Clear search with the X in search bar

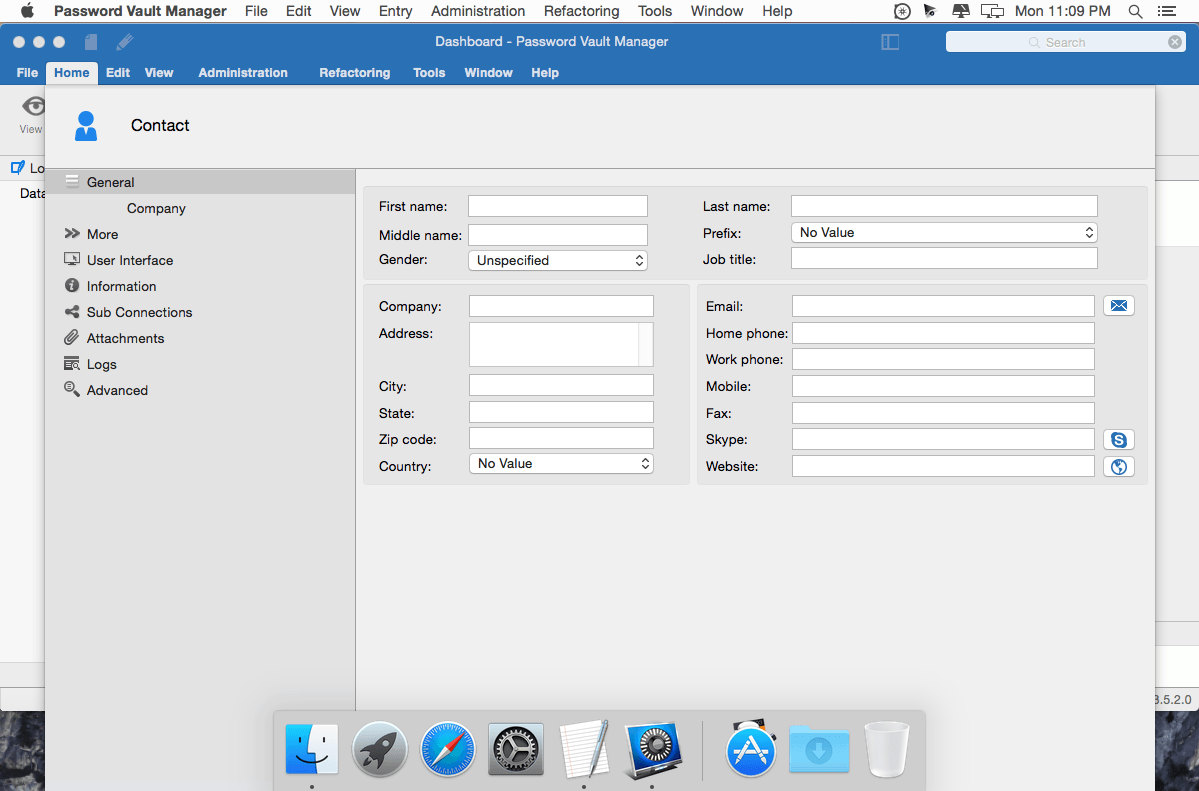click(x=1175, y=42)
